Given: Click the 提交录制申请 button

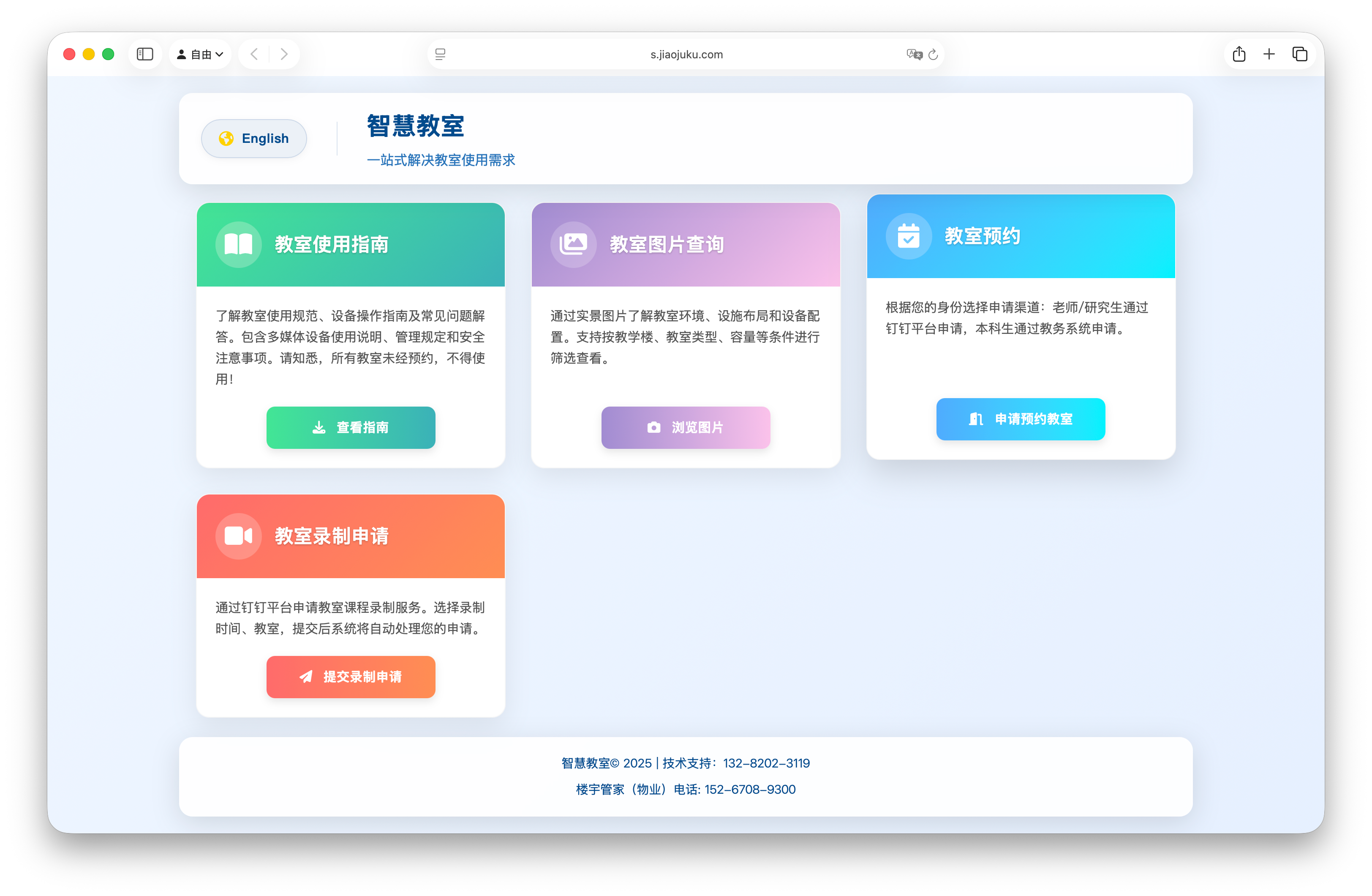Looking at the screenshot, I should click(351, 677).
